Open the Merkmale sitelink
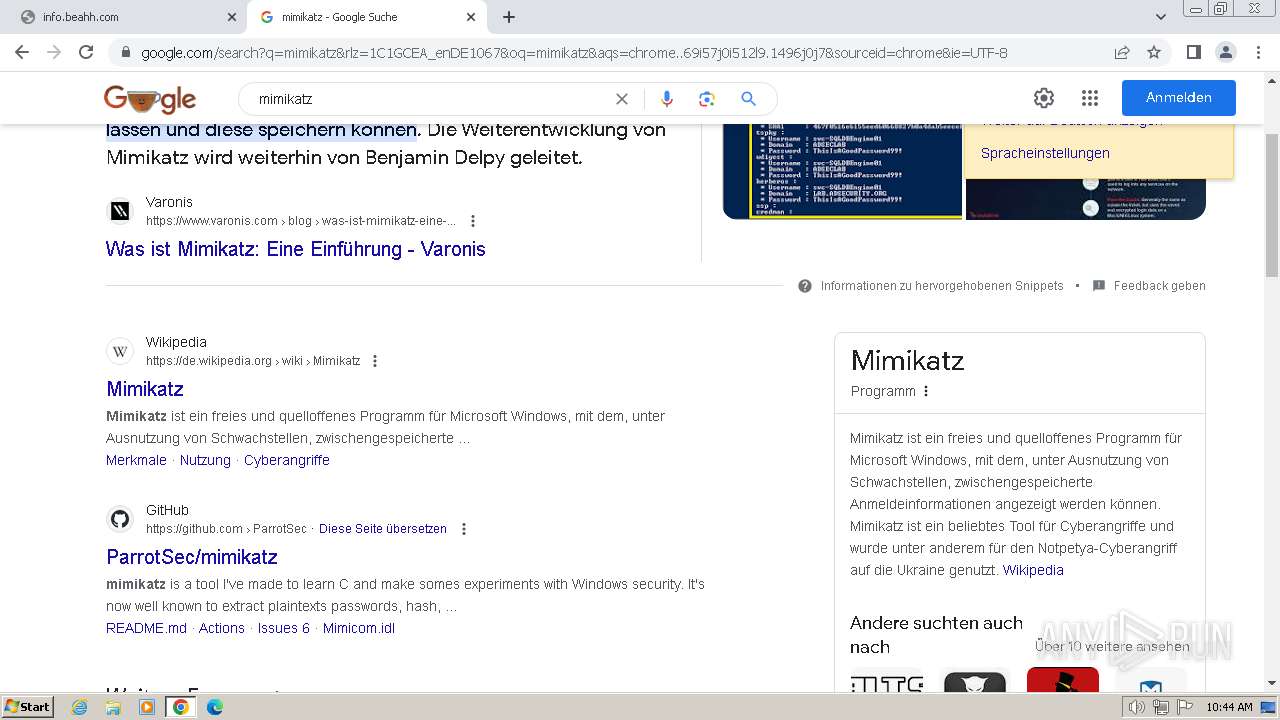The image size is (1280, 720). click(136, 460)
